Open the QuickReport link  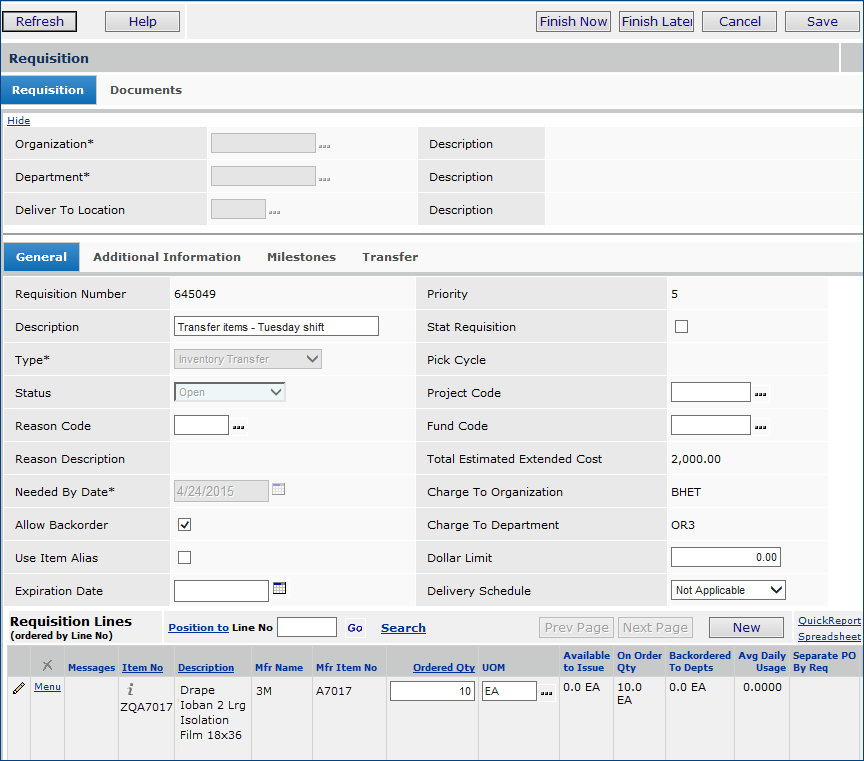pyautogui.click(x=829, y=620)
